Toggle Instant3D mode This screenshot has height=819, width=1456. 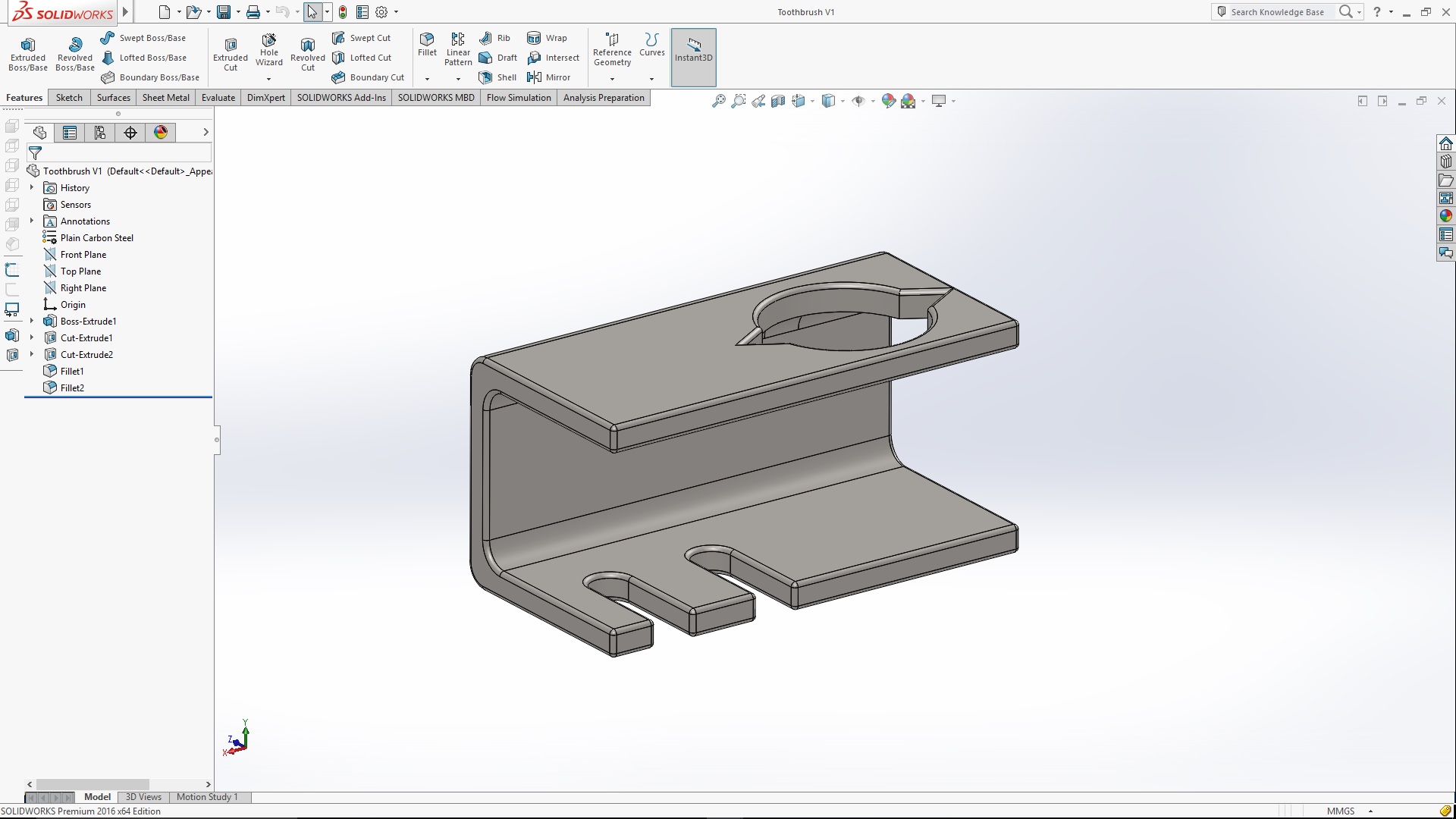(694, 57)
